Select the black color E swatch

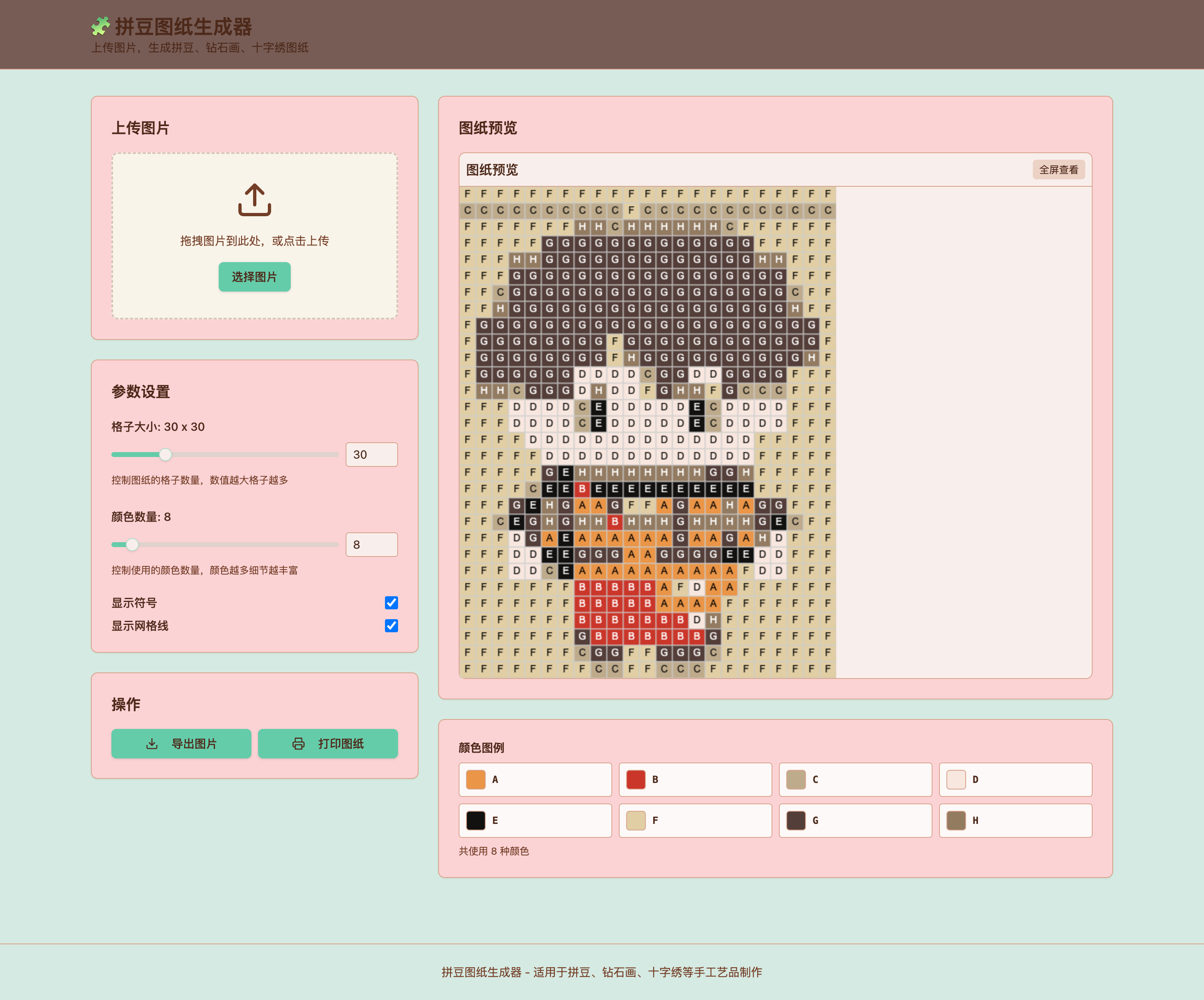click(x=476, y=821)
